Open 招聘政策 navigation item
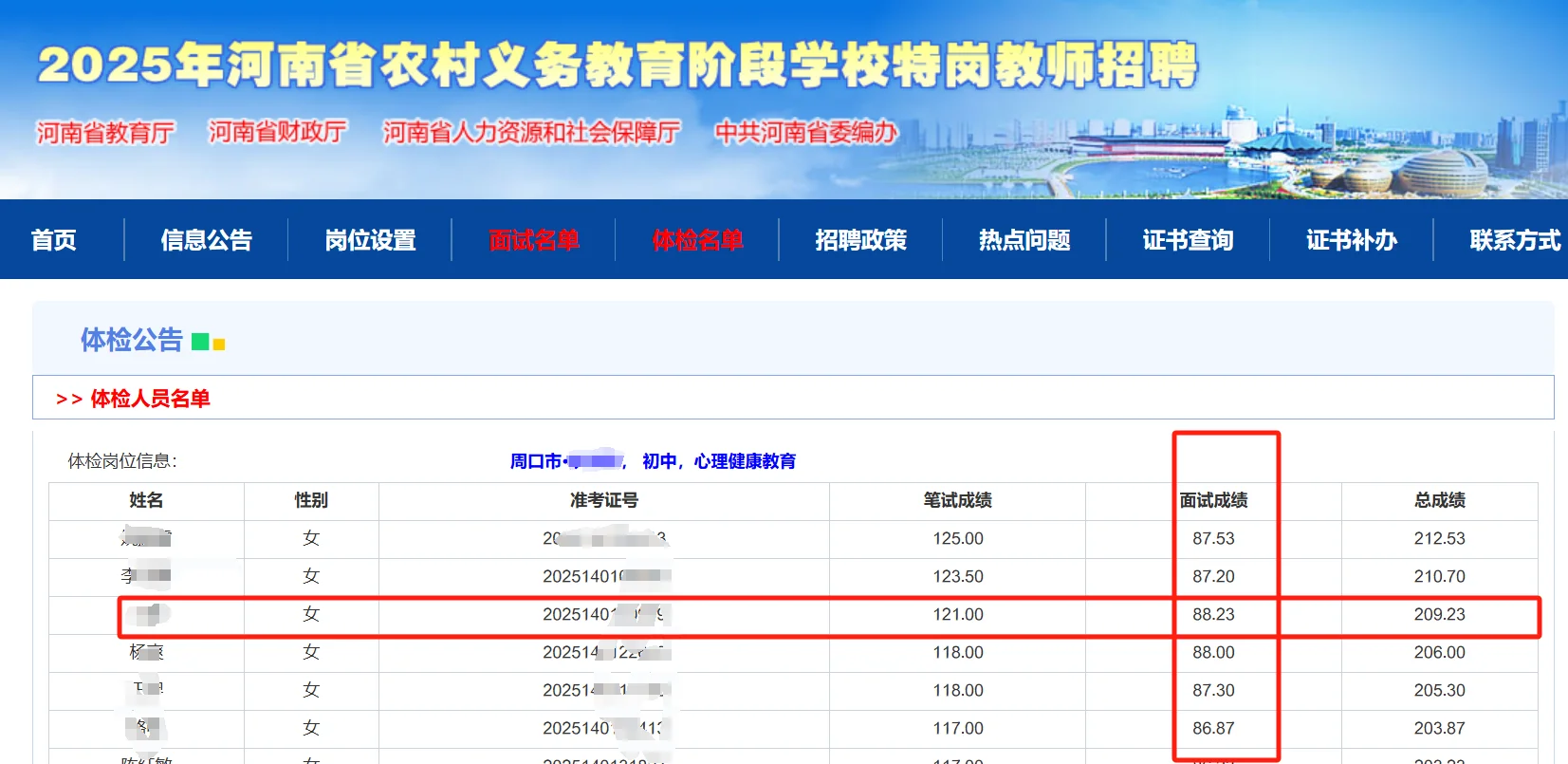Image resolution: width=1568 pixels, height=764 pixels. coord(861,240)
